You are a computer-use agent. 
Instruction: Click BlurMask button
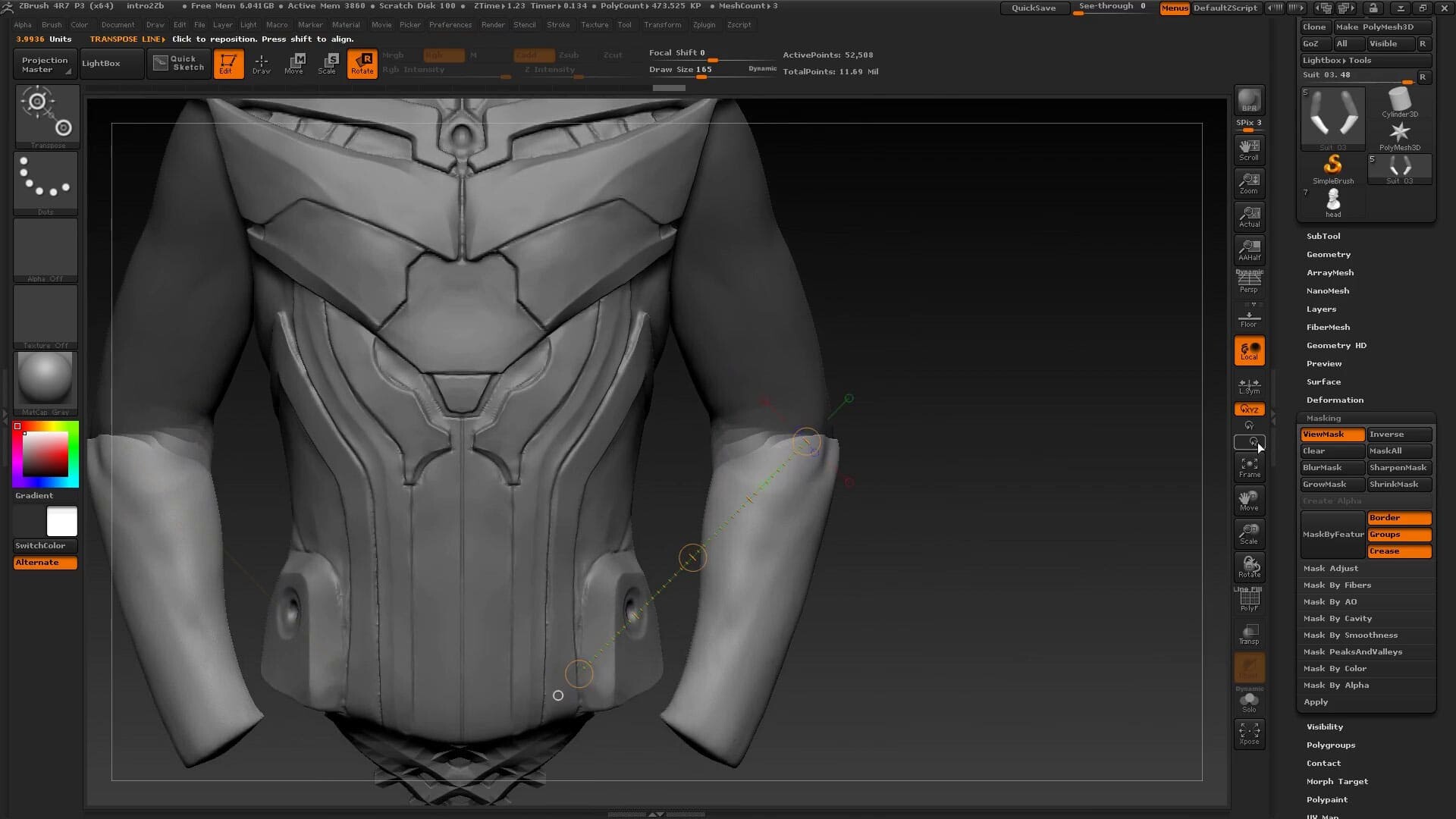click(x=1332, y=468)
